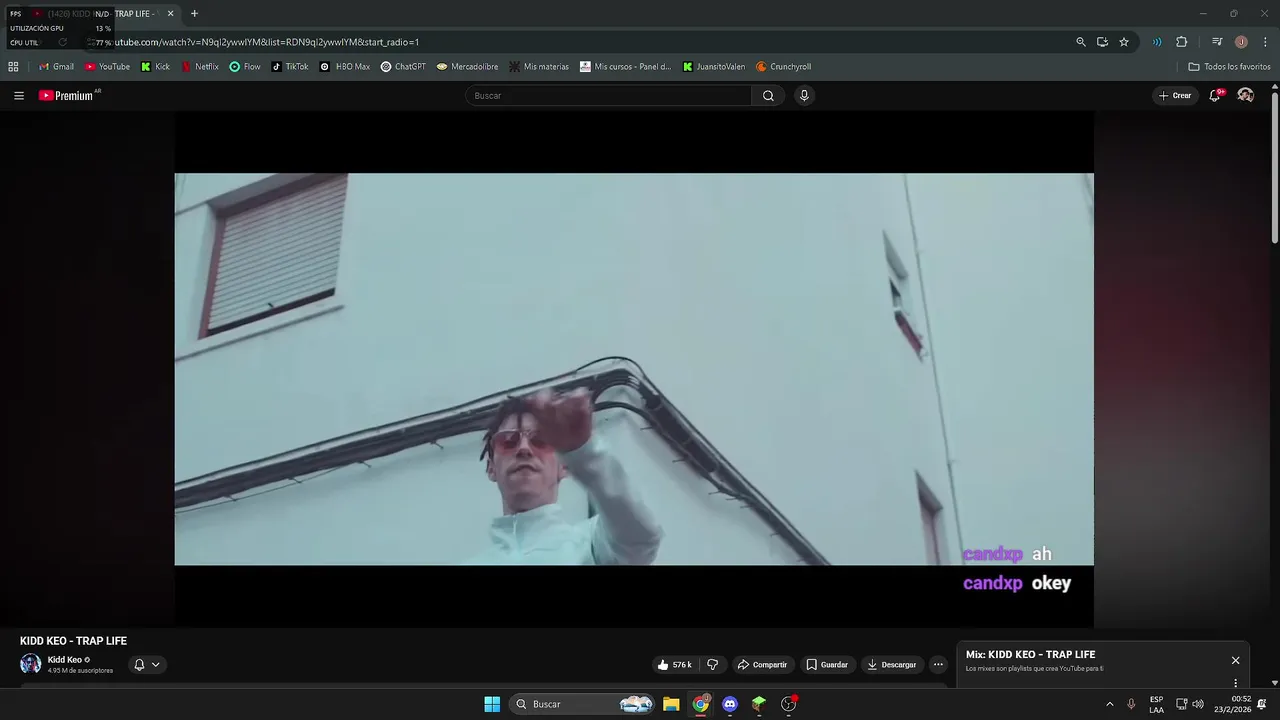The image size is (1280, 720).
Task: Open a new browser tab
Action: (194, 14)
